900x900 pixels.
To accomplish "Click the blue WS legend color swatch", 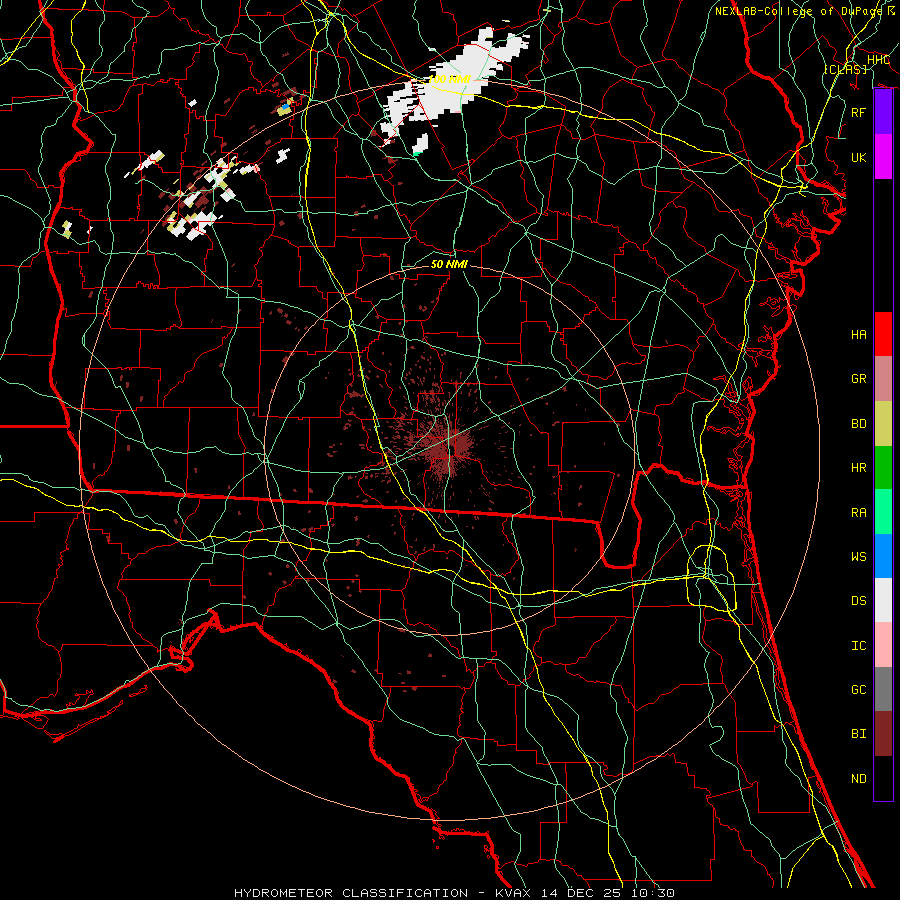I will [x=883, y=556].
